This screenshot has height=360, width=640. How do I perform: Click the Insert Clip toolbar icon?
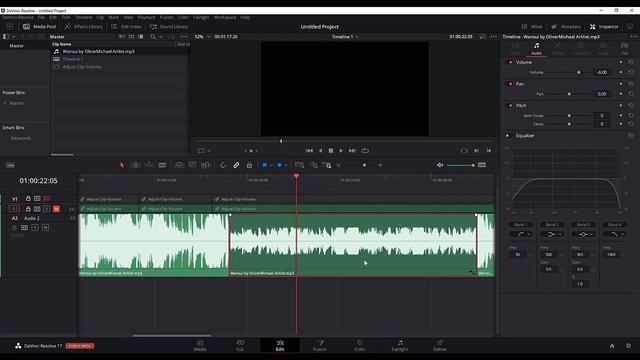click(179, 165)
